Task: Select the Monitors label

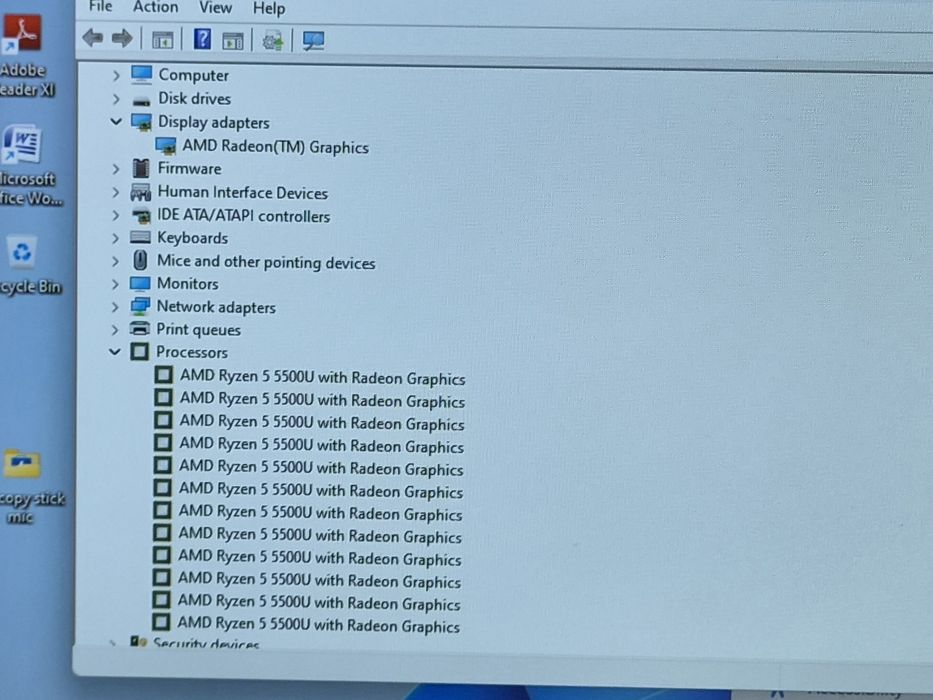Action: [187, 284]
